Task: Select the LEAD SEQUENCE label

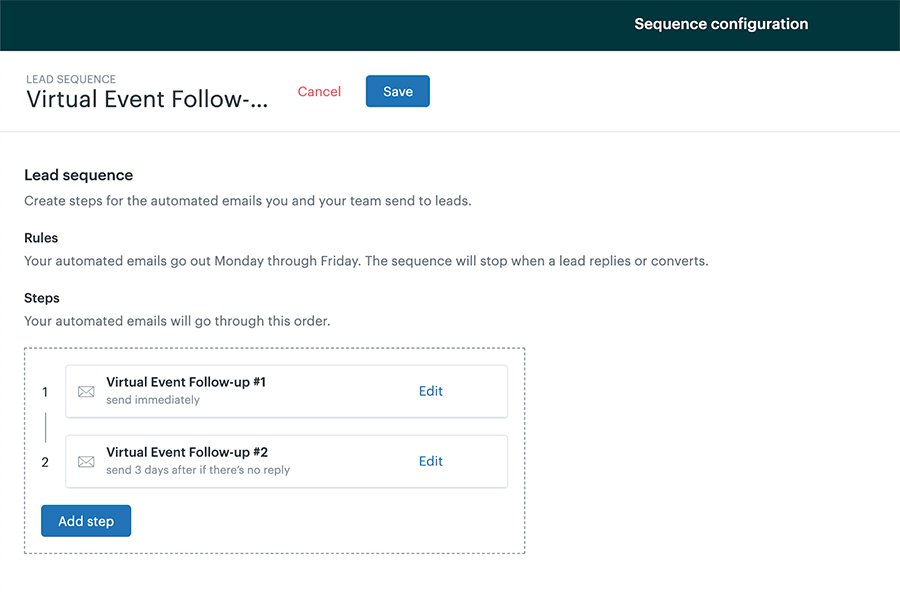Action: pyautogui.click(x=69, y=79)
